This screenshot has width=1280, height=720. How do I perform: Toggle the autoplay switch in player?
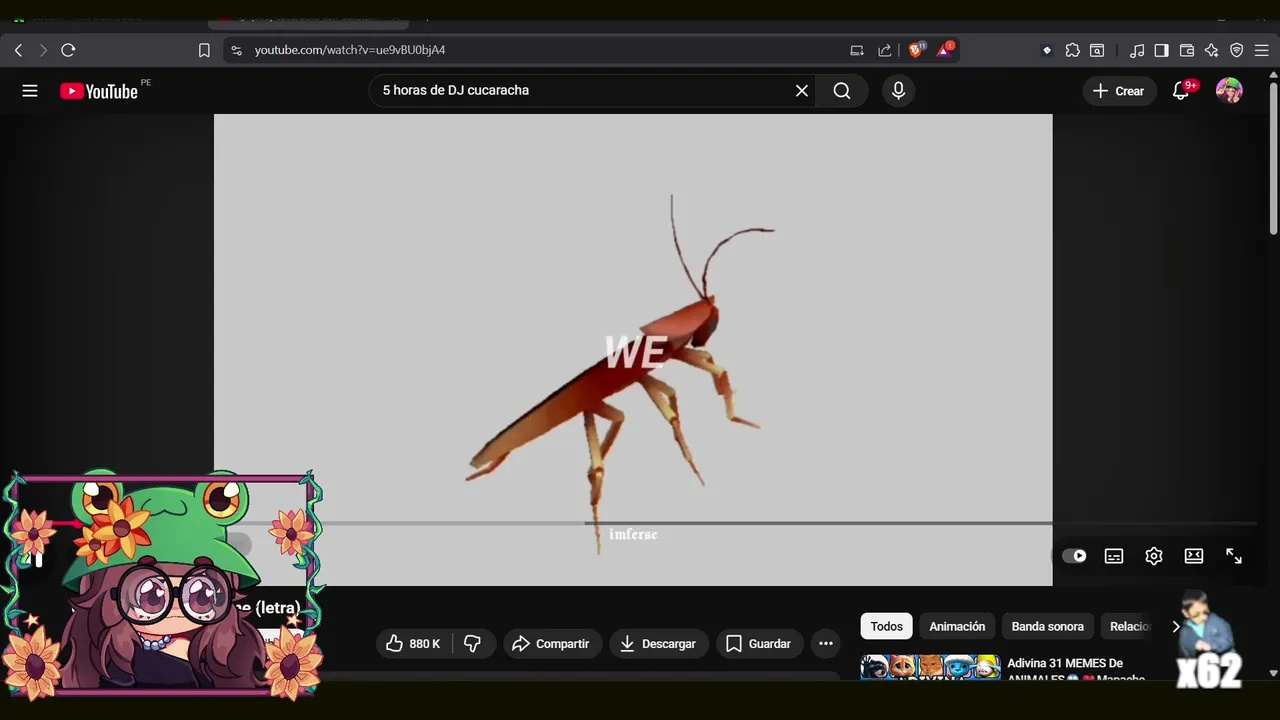1074,556
